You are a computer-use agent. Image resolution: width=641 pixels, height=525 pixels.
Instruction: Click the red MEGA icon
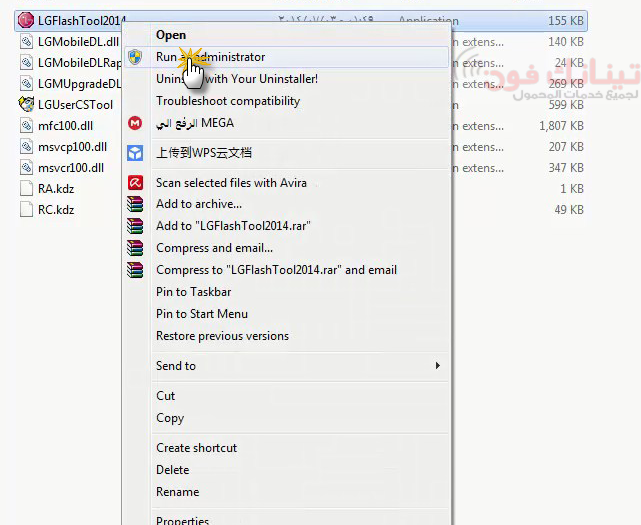(135, 123)
